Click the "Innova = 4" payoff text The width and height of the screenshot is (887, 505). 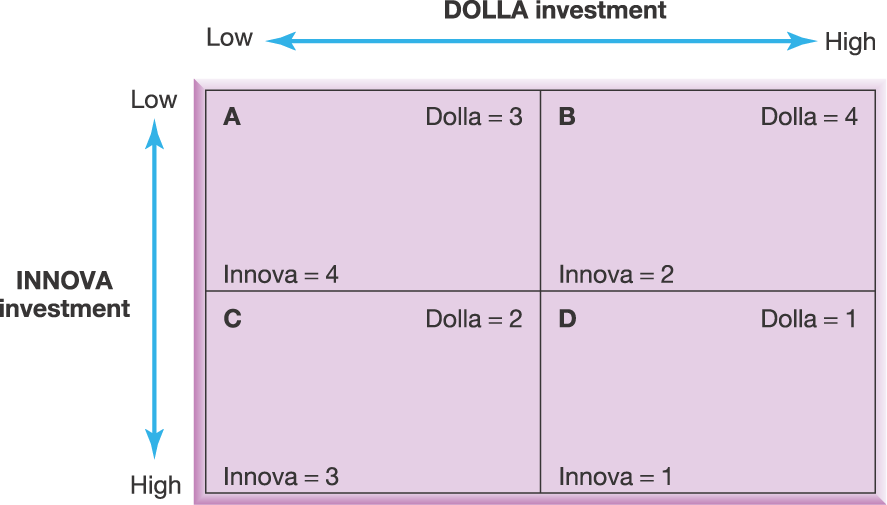point(281,274)
